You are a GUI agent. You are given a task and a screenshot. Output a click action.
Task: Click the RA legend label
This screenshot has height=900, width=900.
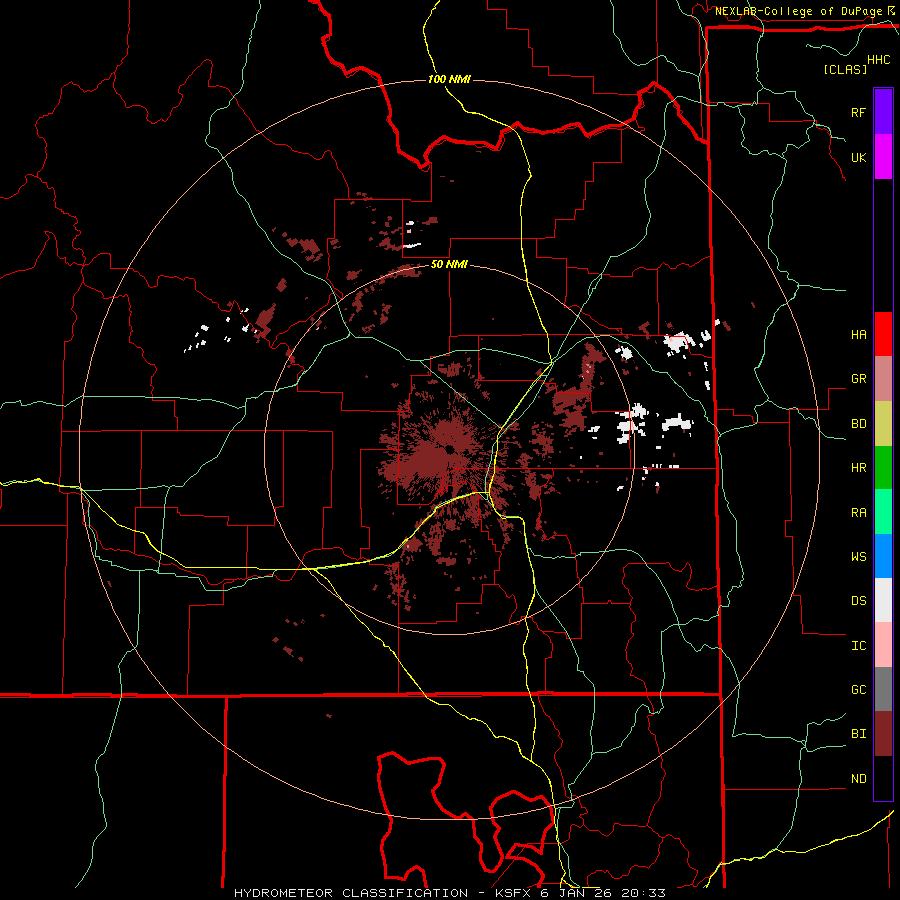[x=858, y=513]
